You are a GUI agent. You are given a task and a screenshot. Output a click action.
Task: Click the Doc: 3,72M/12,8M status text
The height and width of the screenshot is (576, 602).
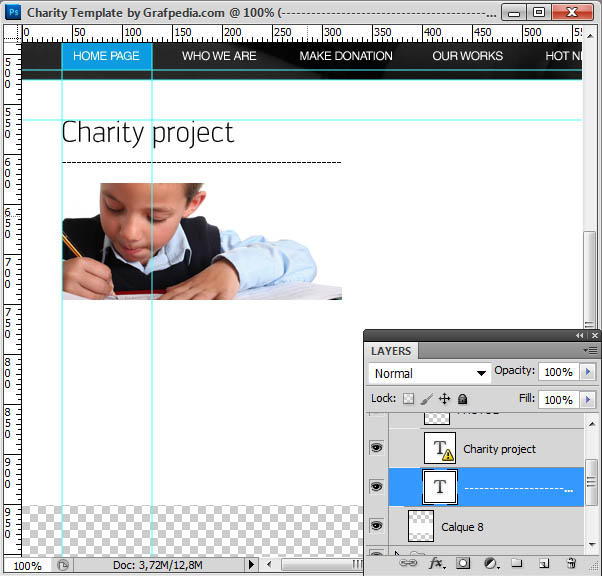tap(158, 565)
